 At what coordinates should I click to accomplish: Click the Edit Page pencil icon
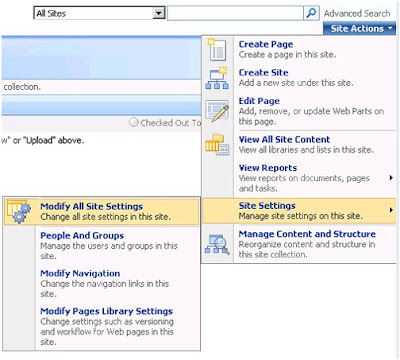pyautogui.click(x=217, y=111)
